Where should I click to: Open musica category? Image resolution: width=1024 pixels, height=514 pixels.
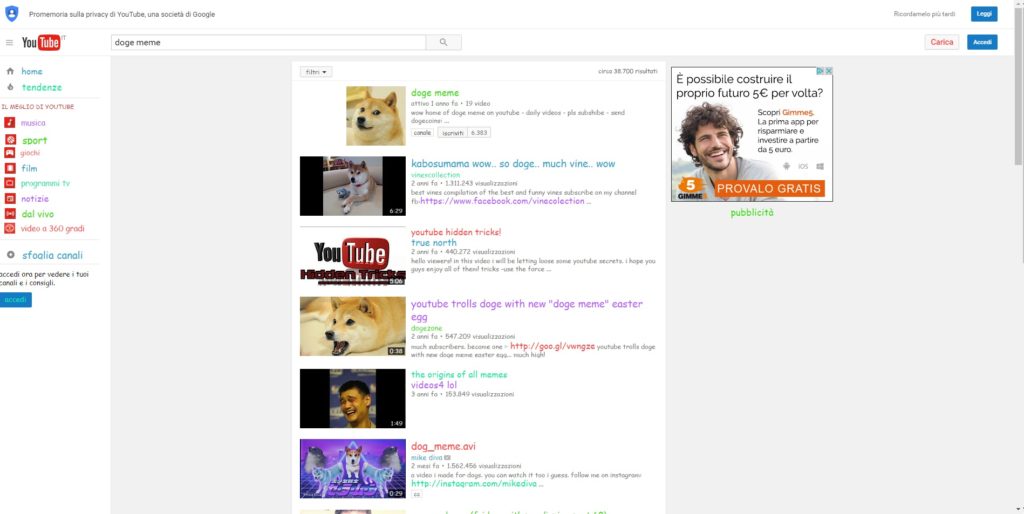tap(33, 123)
